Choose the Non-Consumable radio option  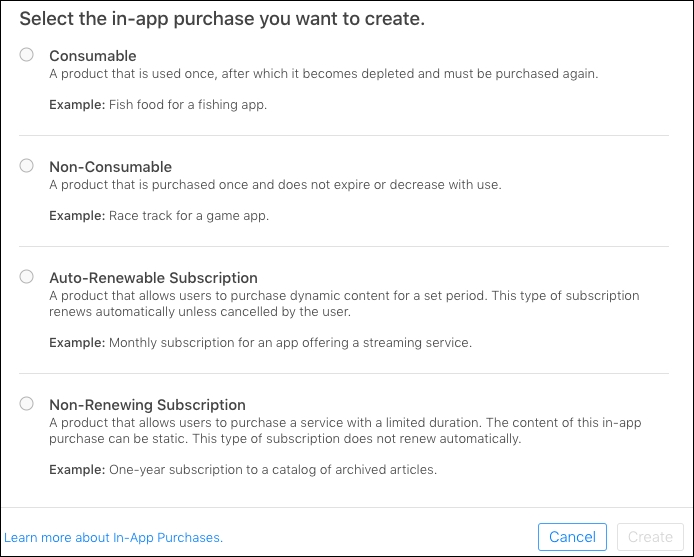26,166
